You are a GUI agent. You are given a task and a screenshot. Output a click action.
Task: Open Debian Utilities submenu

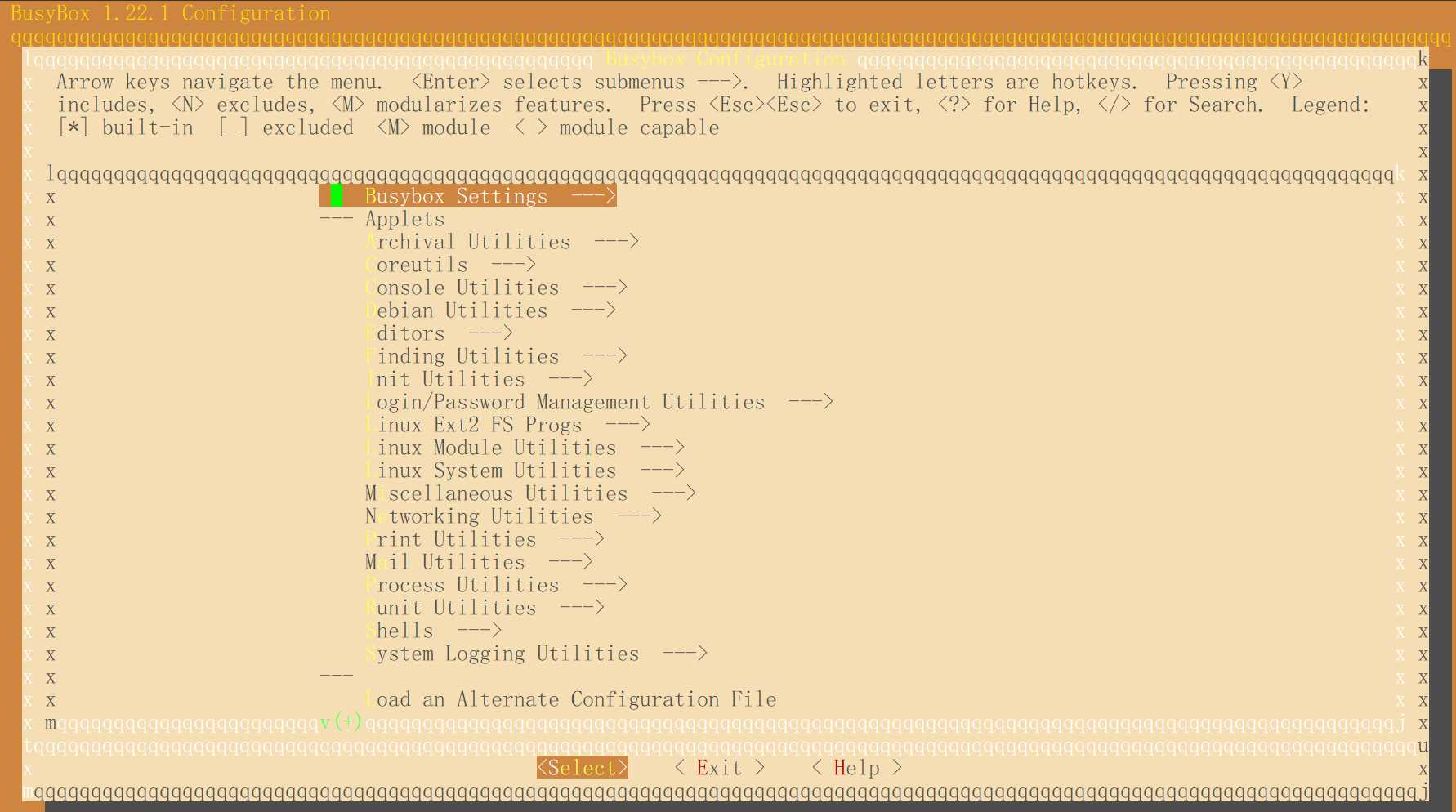pos(490,310)
